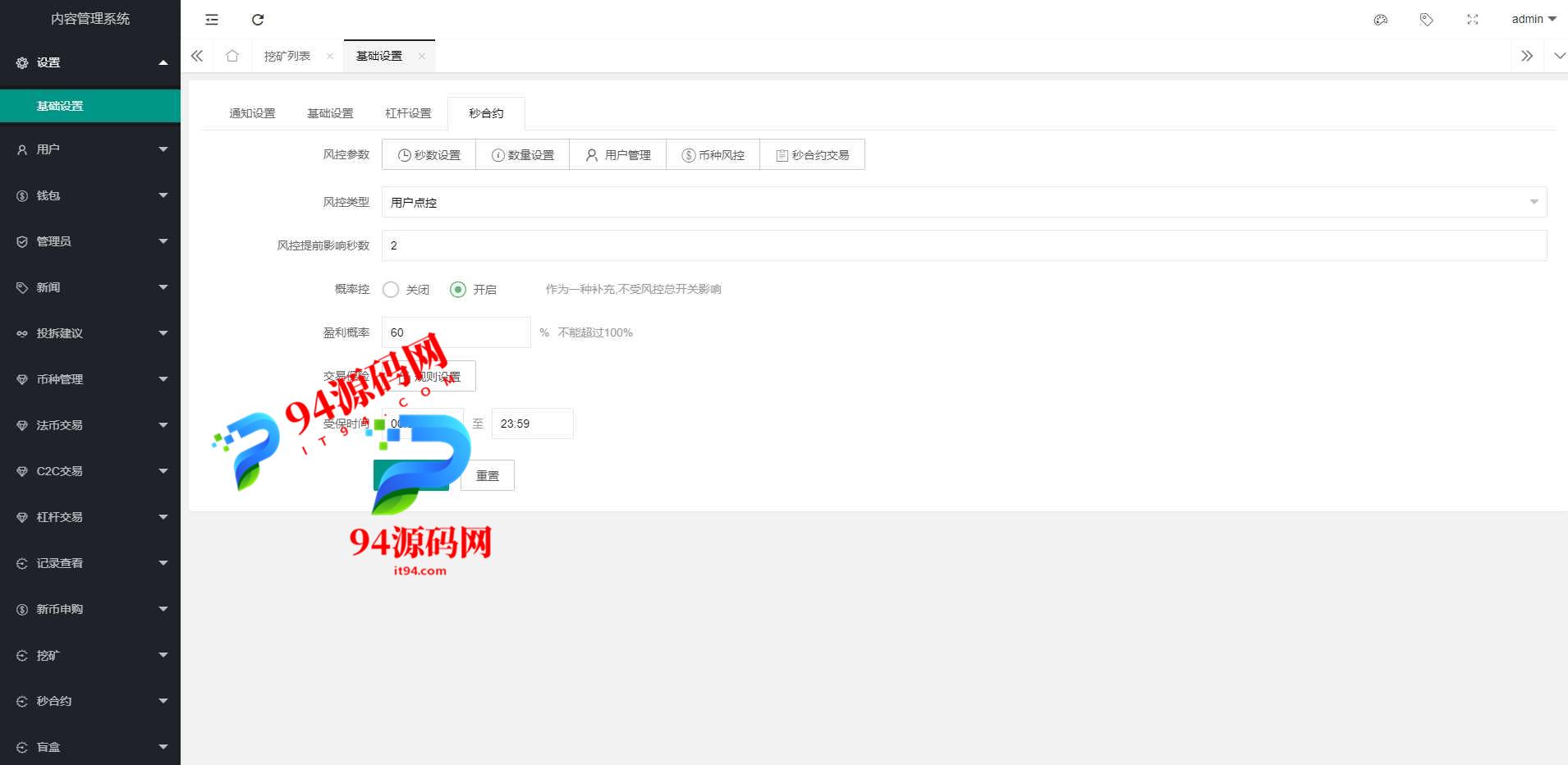Open the home tab icon
Viewport: 1568px width, 765px height.
(232, 56)
